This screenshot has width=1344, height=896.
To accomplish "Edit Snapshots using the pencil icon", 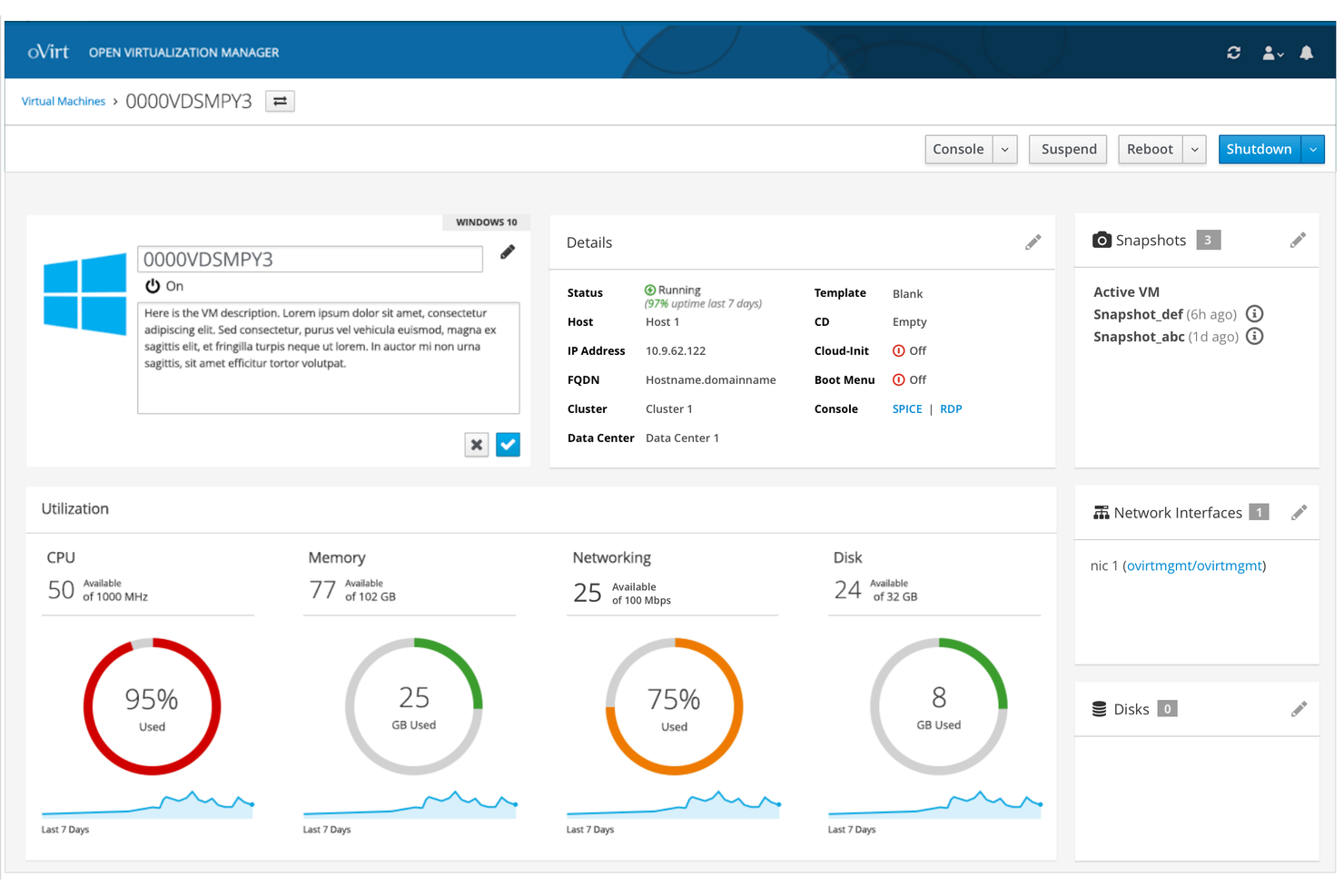I will [1298, 240].
